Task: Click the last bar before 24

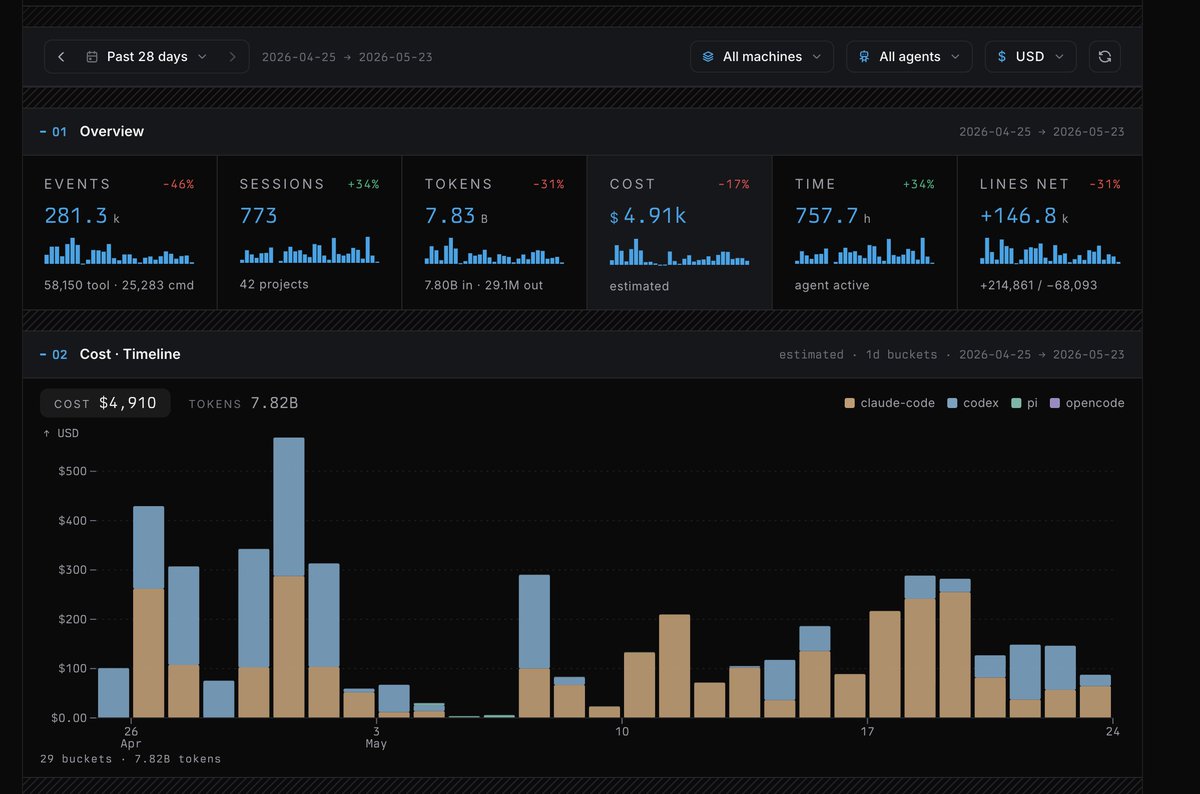Action: pyautogui.click(x=1095, y=695)
